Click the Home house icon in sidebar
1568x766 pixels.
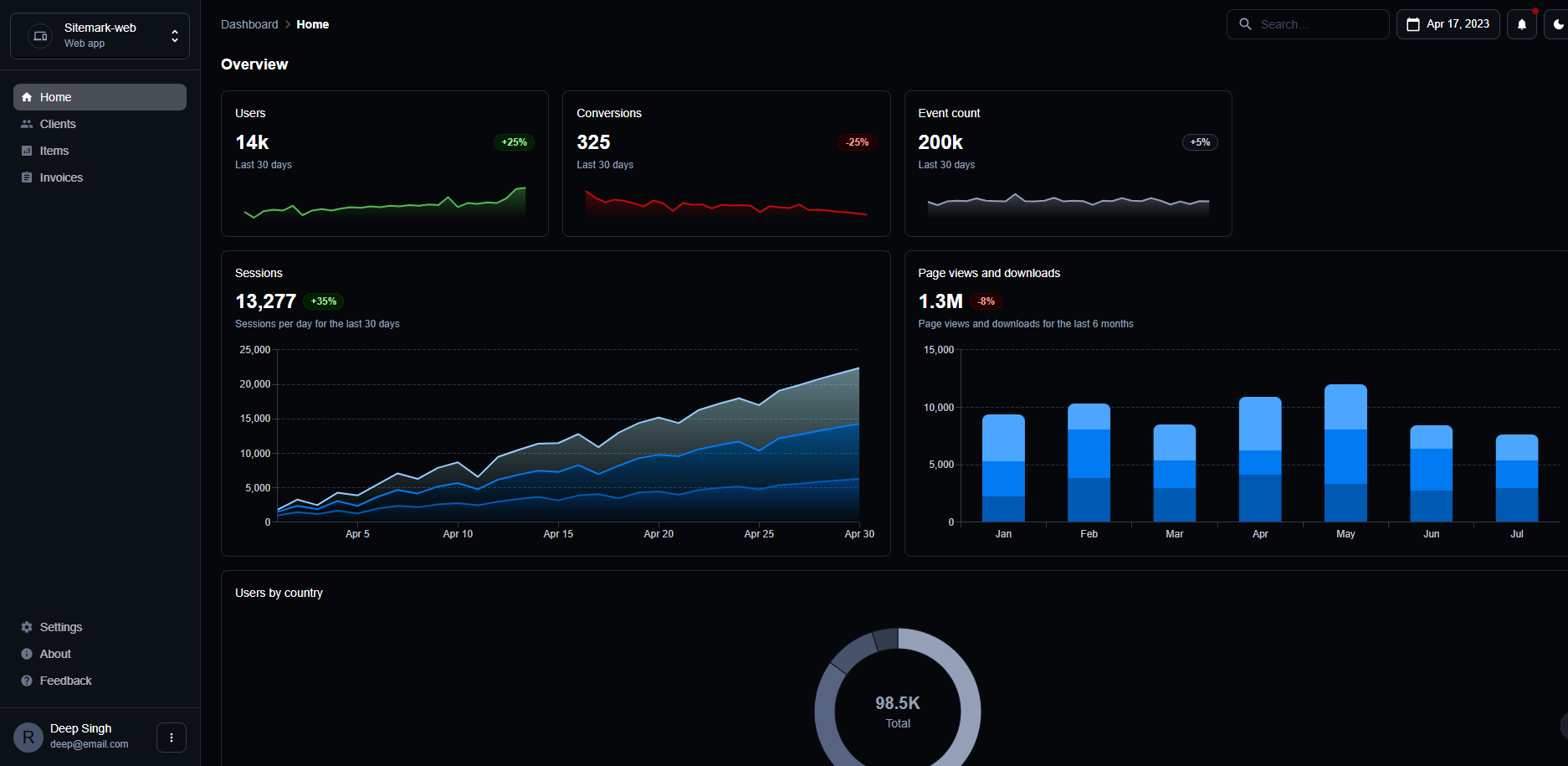(x=27, y=97)
